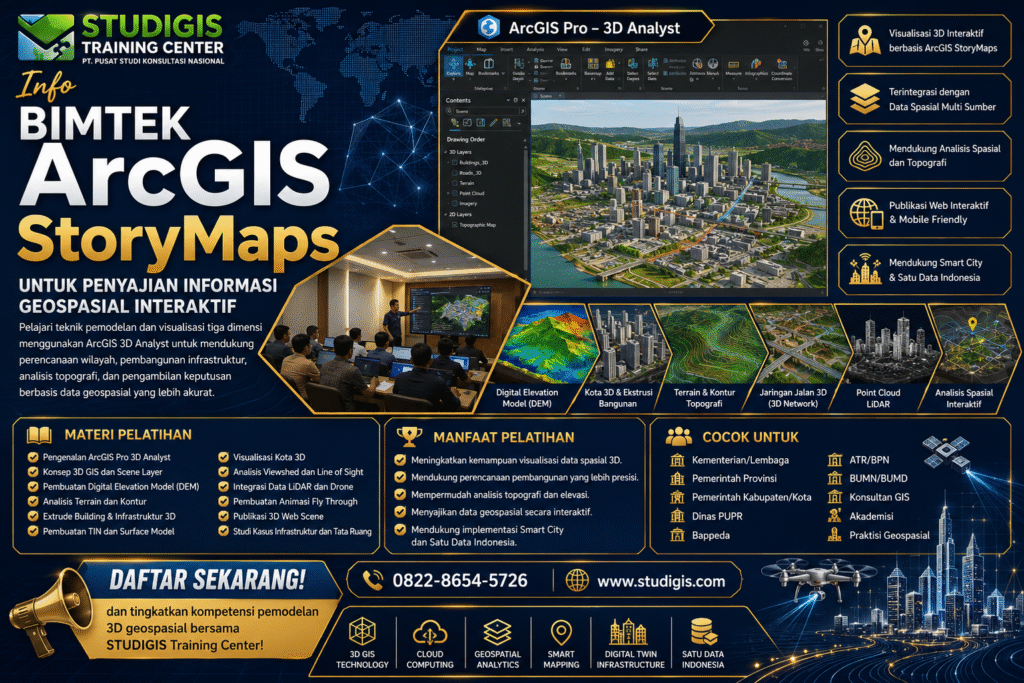Click the Materi Pelatihan open-book icon
Image resolution: width=1024 pixels, height=683 pixels.
click(x=39, y=435)
